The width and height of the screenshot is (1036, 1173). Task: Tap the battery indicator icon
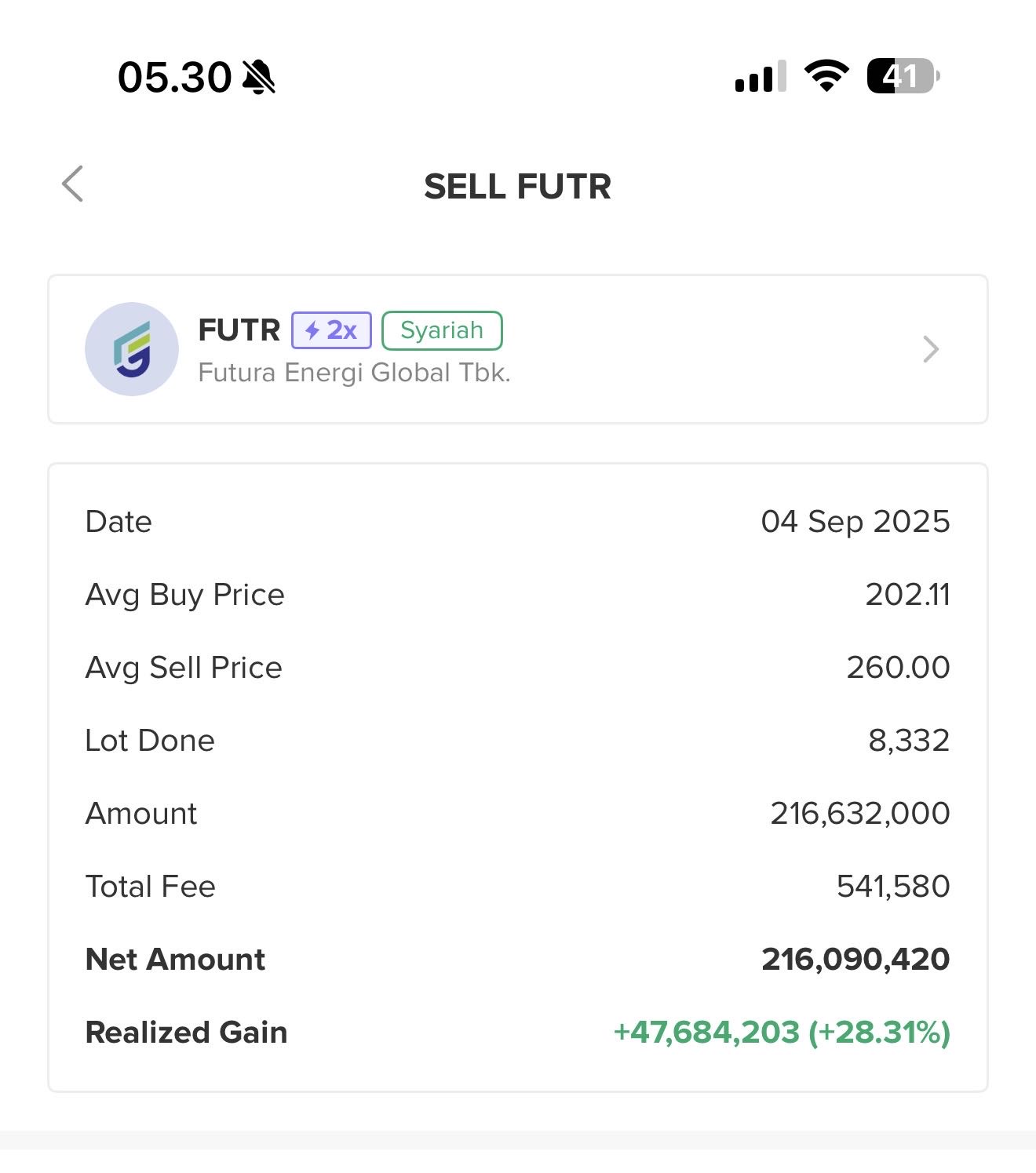pyautogui.click(x=903, y=76)
